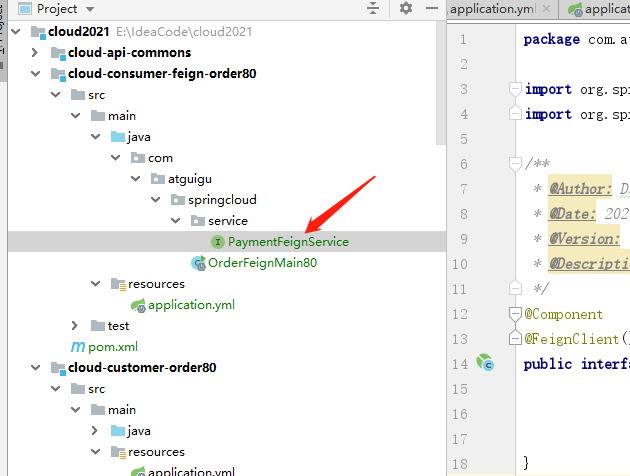The width and height of the screenshot is (630, 476).
Task: Collapse resources under cloud-consumer-feign-order80
Action: click(x=96, y=284)
